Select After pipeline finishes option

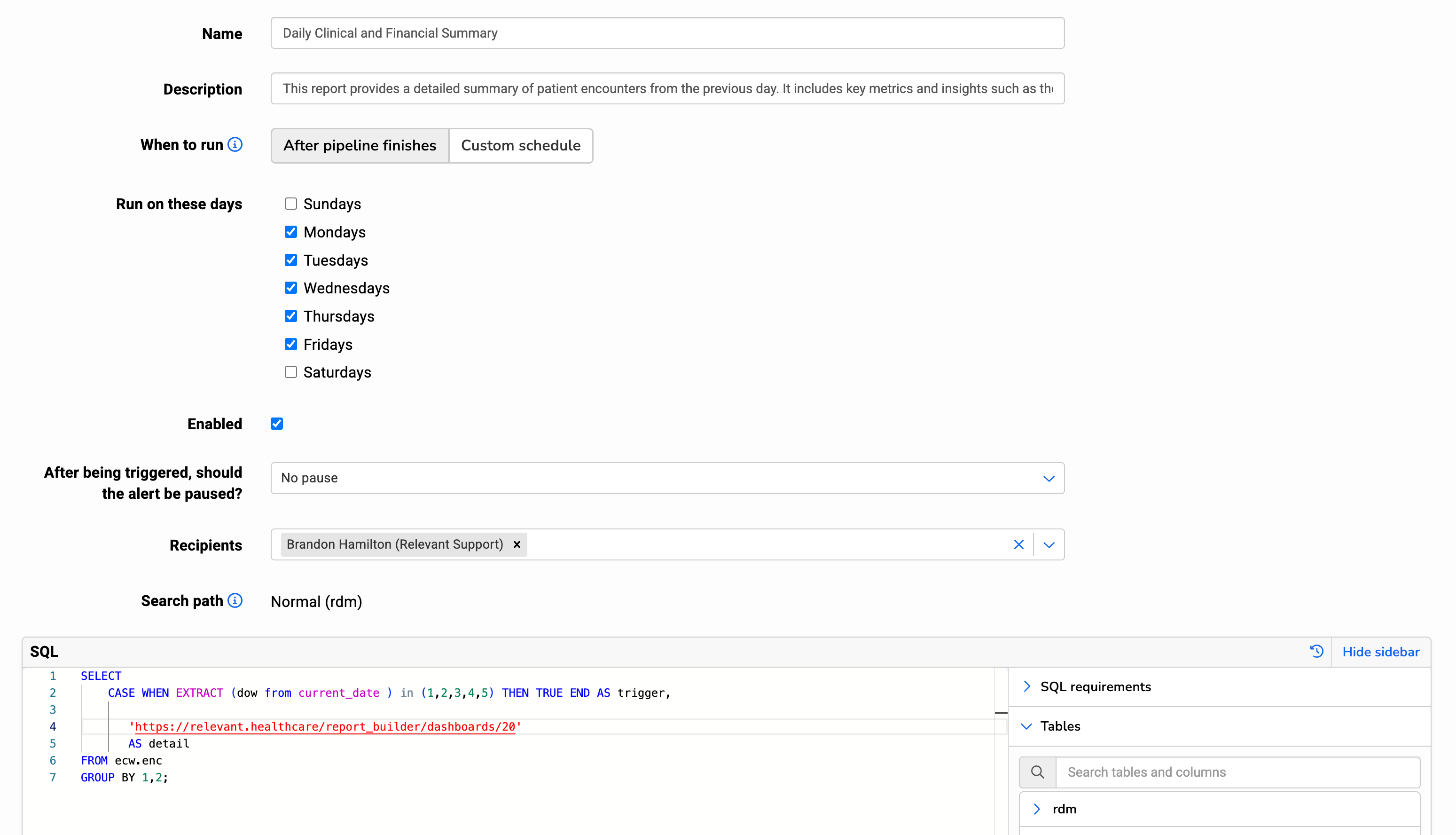pos(360,146)
